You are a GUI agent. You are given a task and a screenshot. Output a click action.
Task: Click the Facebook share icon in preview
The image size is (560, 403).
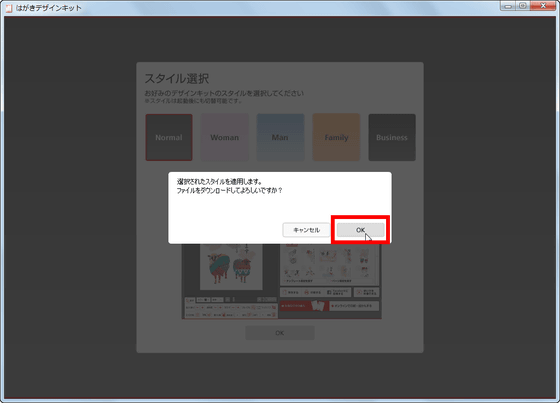[x=329, y=292]
